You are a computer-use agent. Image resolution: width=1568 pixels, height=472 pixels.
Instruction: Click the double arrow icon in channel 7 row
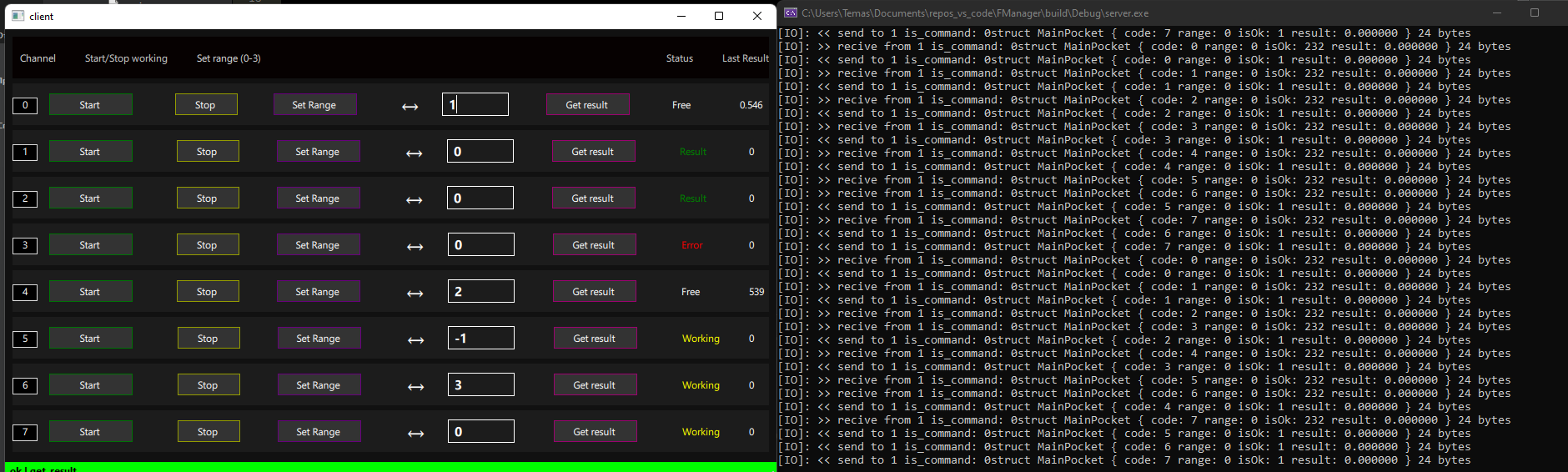click(x=415, y=434)
